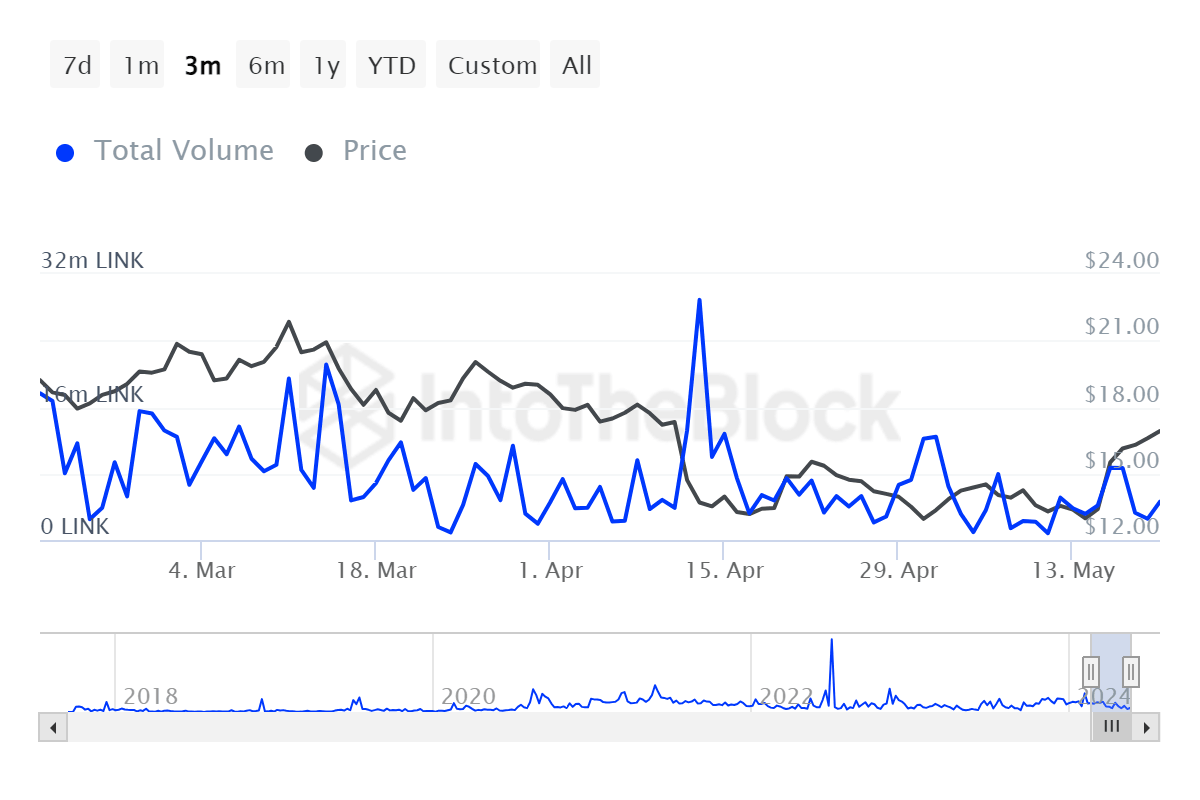
Task: Switch chart to YTD range
Action: coord(391,66)
